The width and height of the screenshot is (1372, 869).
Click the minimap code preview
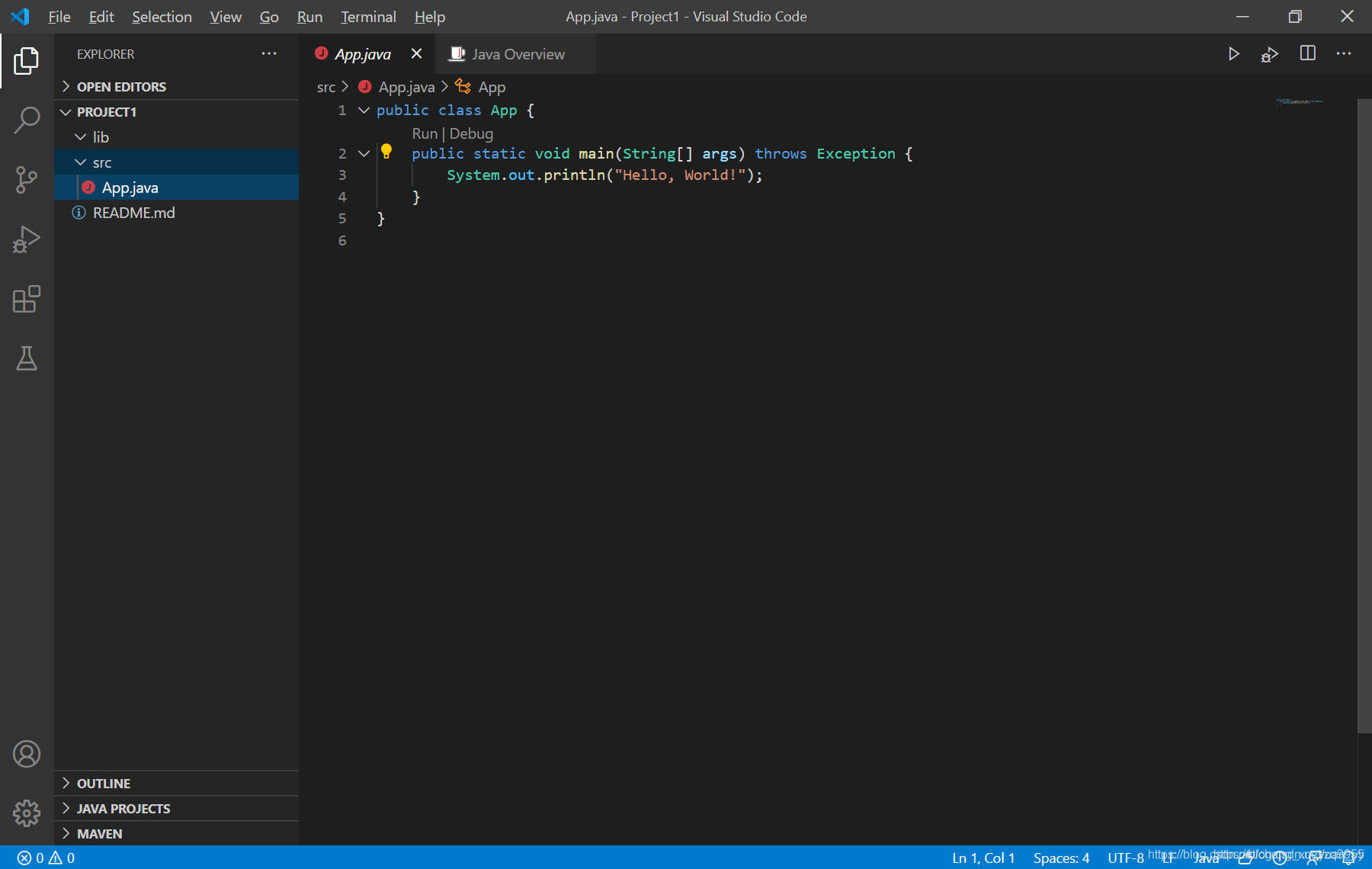pyautogui.click(x=1300, y=101)
